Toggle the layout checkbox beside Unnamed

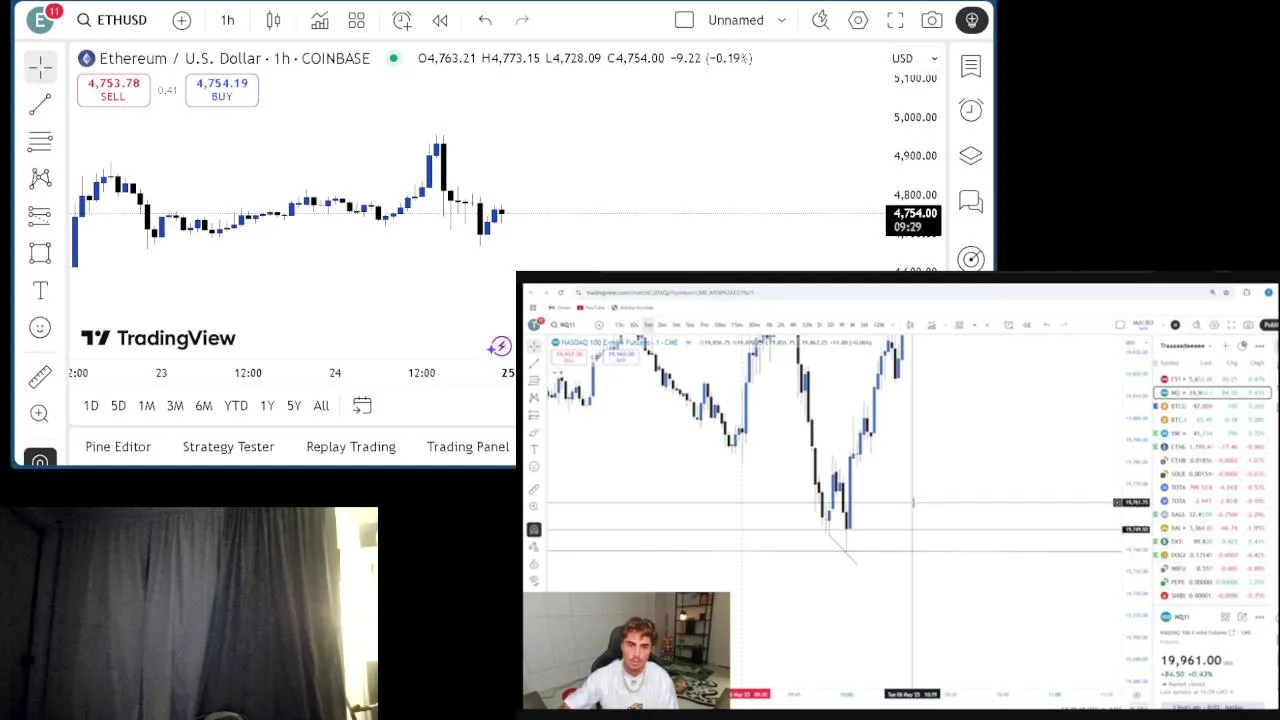point(684,20)
